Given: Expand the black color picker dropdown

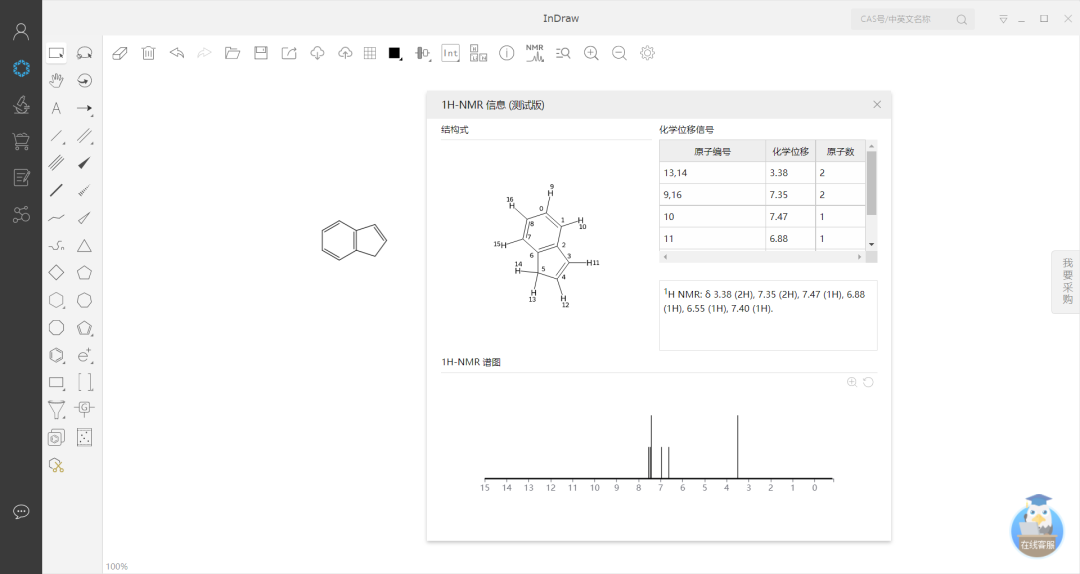Looking at the screenshot, I should (x=396, y=54).
